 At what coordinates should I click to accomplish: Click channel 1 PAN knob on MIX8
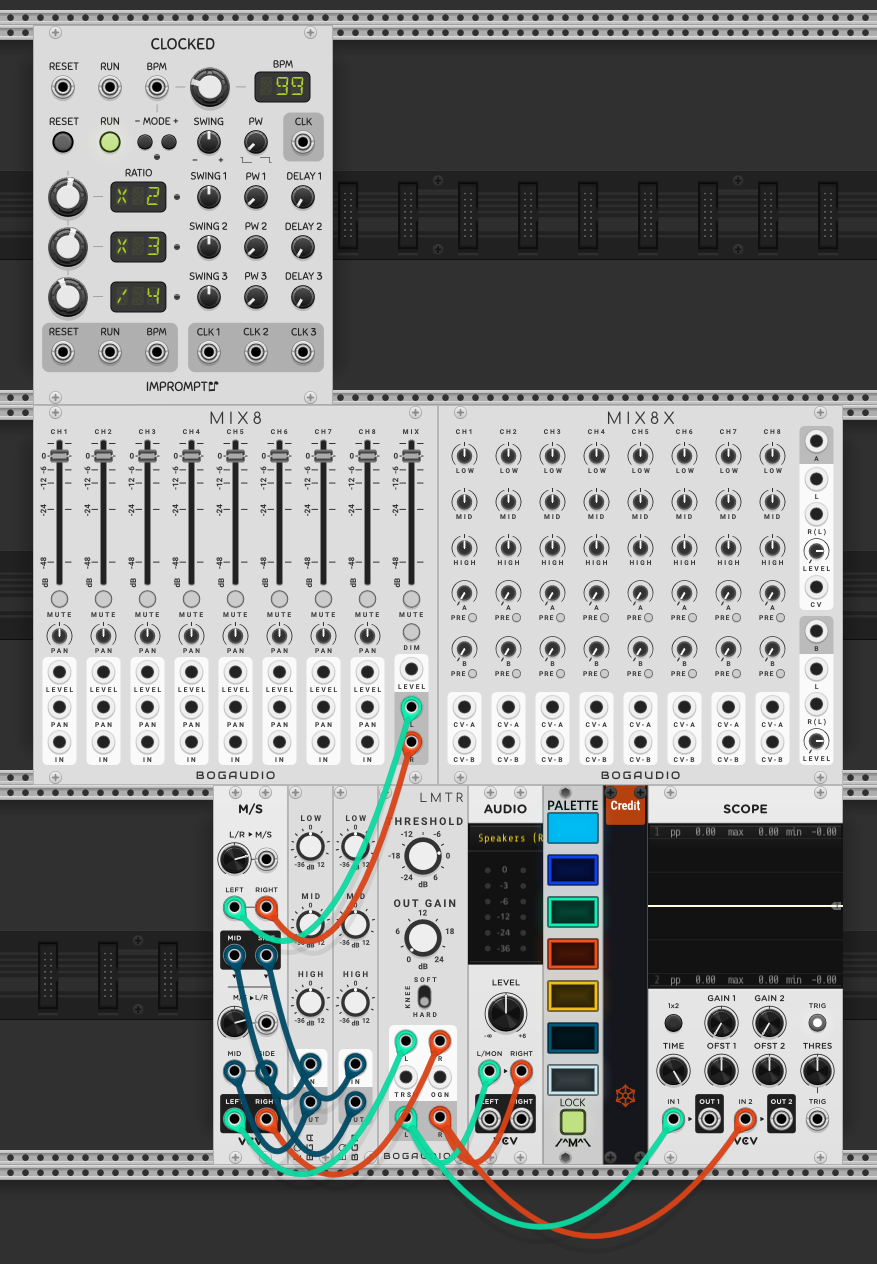tap(59, 637)
